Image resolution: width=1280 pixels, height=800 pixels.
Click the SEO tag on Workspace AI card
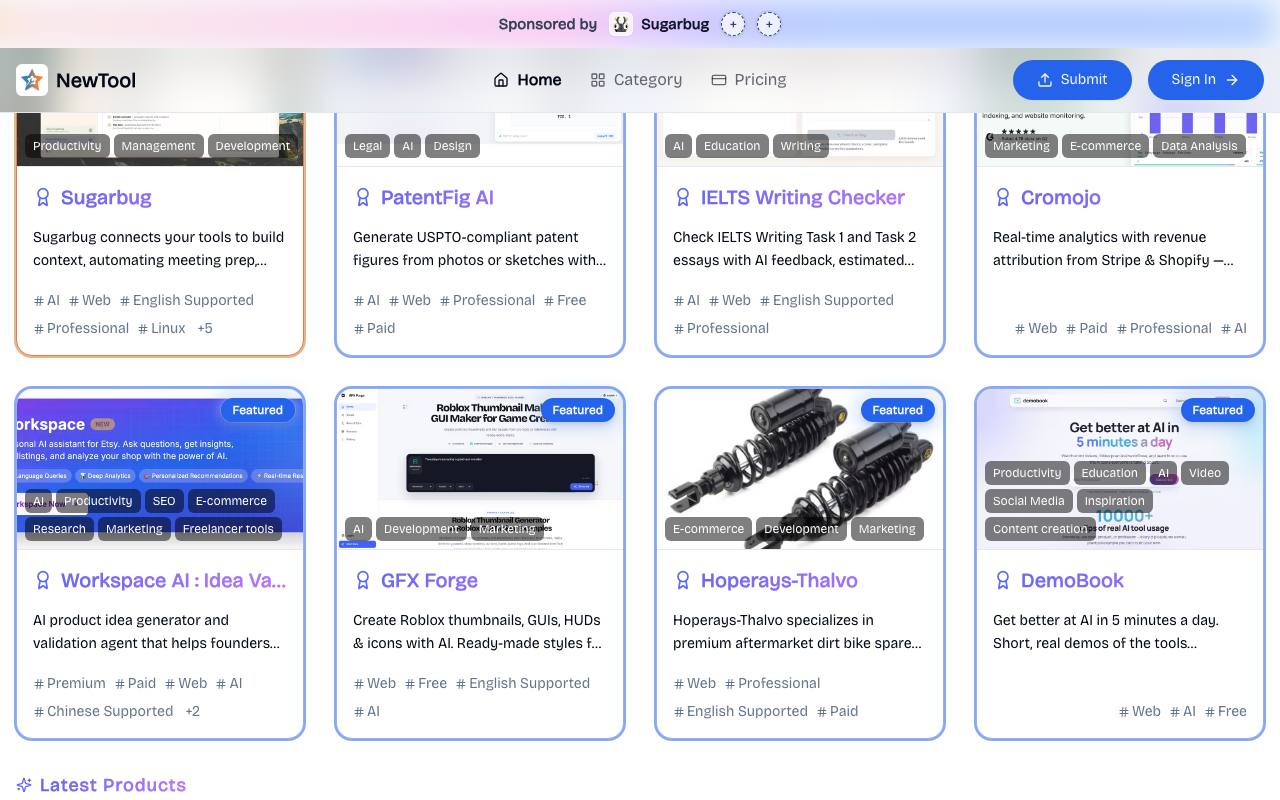164,501
